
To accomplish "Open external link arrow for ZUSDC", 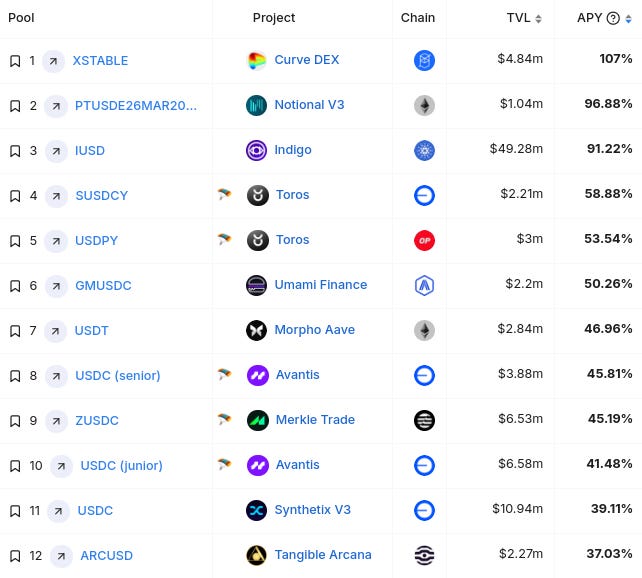I will pyautogui.click(x=56, y=422).
